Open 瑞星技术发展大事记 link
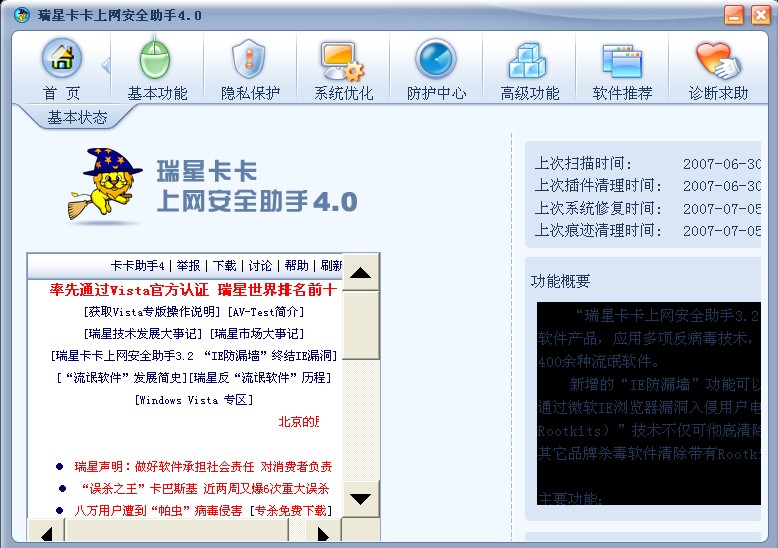Viewport: 778px width, 548px height. click(x=143, y=334)
